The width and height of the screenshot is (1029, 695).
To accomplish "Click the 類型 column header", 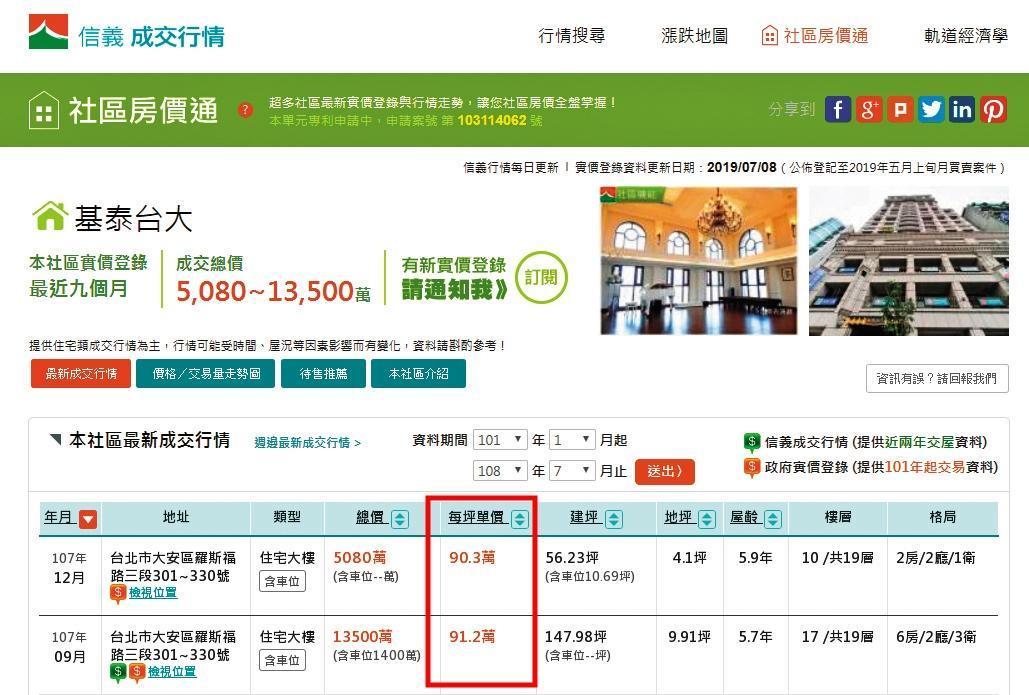I will 287,517.
